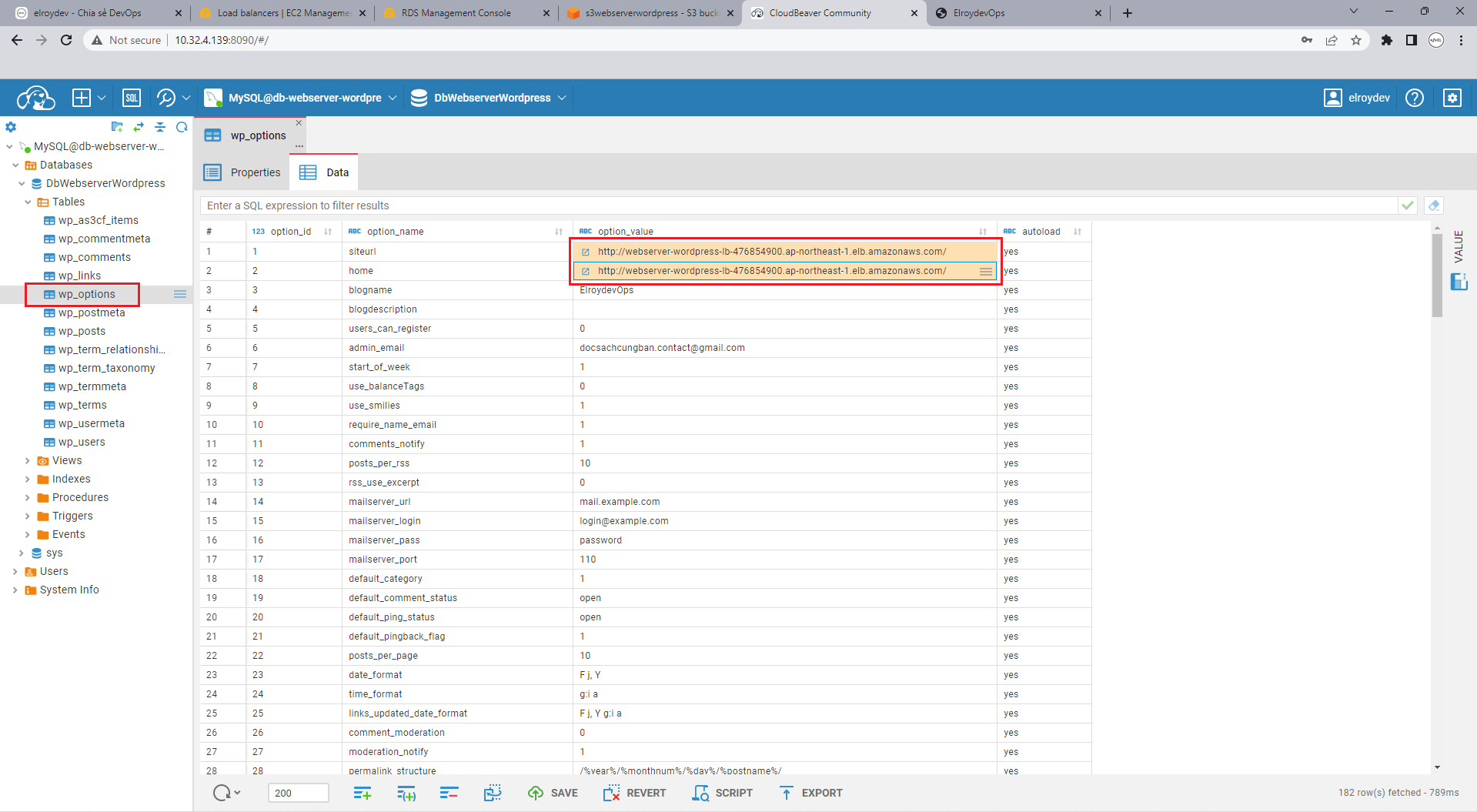Expand the Procedures folder
Viewport: 1477px width, 812px height.
click(28, 497)
